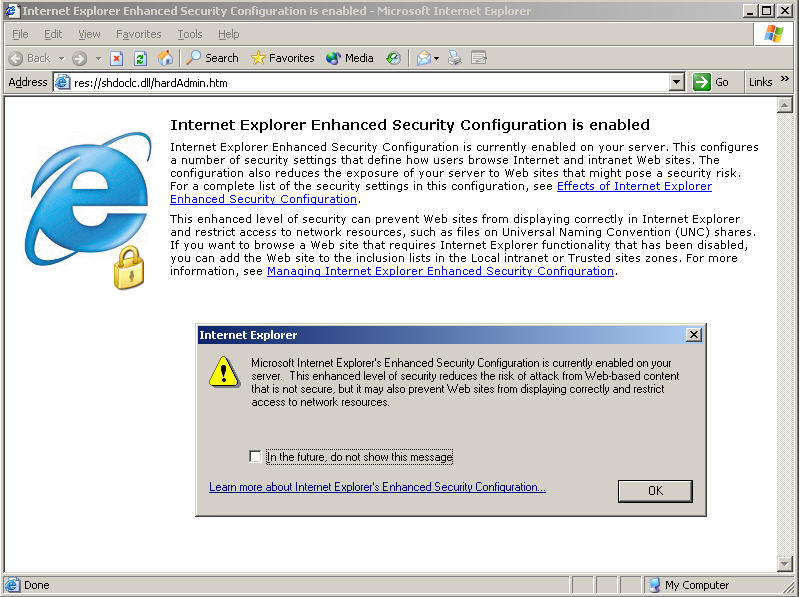
Task: Click the Go button beside the address bar
Action: pyautogui.click(x=713, y=82)
